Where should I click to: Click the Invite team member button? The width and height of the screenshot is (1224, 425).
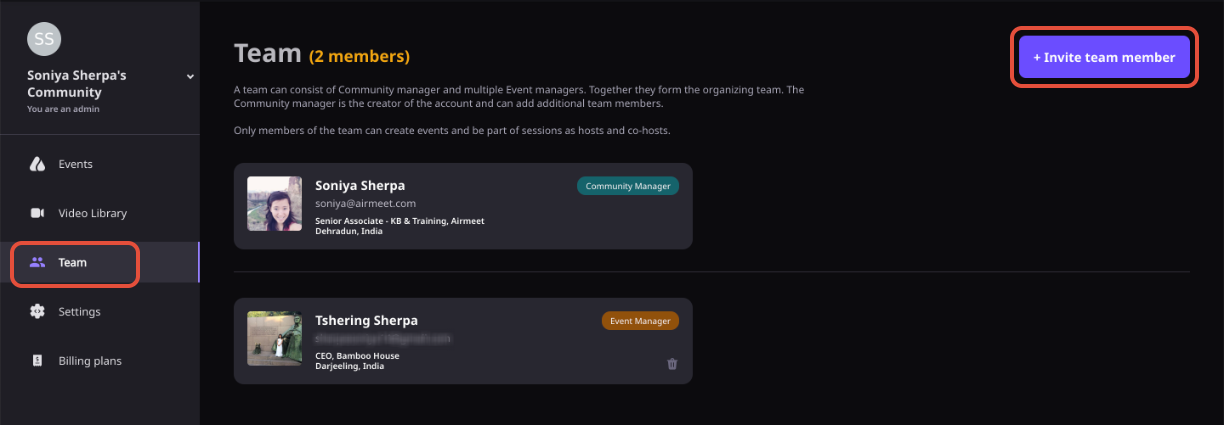[1104, 57]
